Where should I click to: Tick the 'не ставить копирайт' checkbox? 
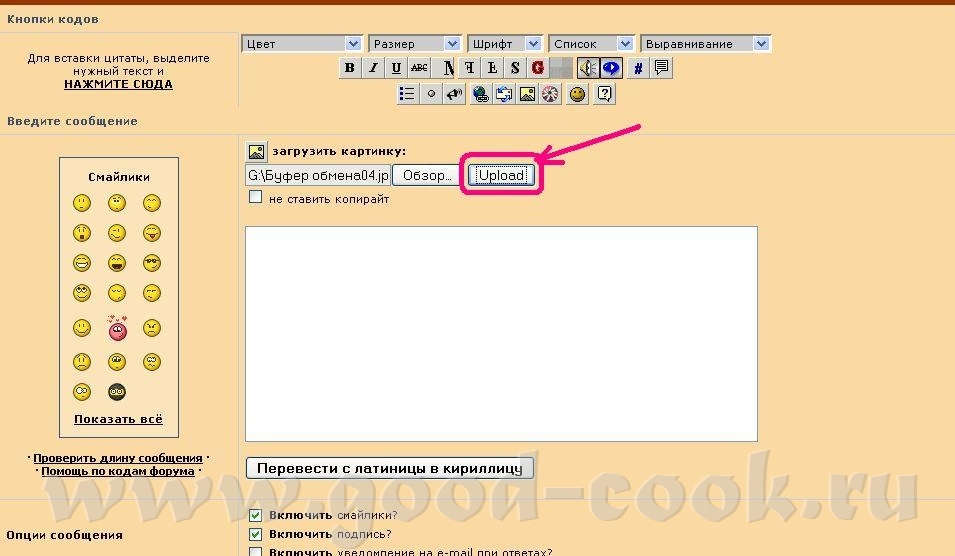tap(256, 197)
